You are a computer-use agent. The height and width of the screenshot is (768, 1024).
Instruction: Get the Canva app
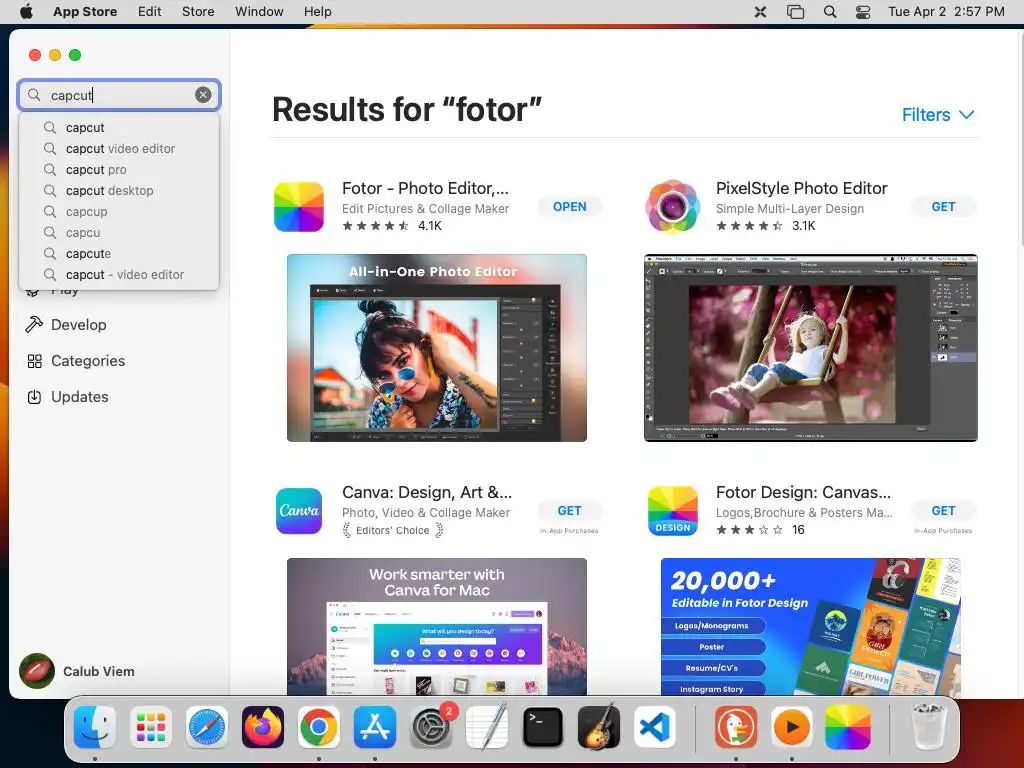569,511
